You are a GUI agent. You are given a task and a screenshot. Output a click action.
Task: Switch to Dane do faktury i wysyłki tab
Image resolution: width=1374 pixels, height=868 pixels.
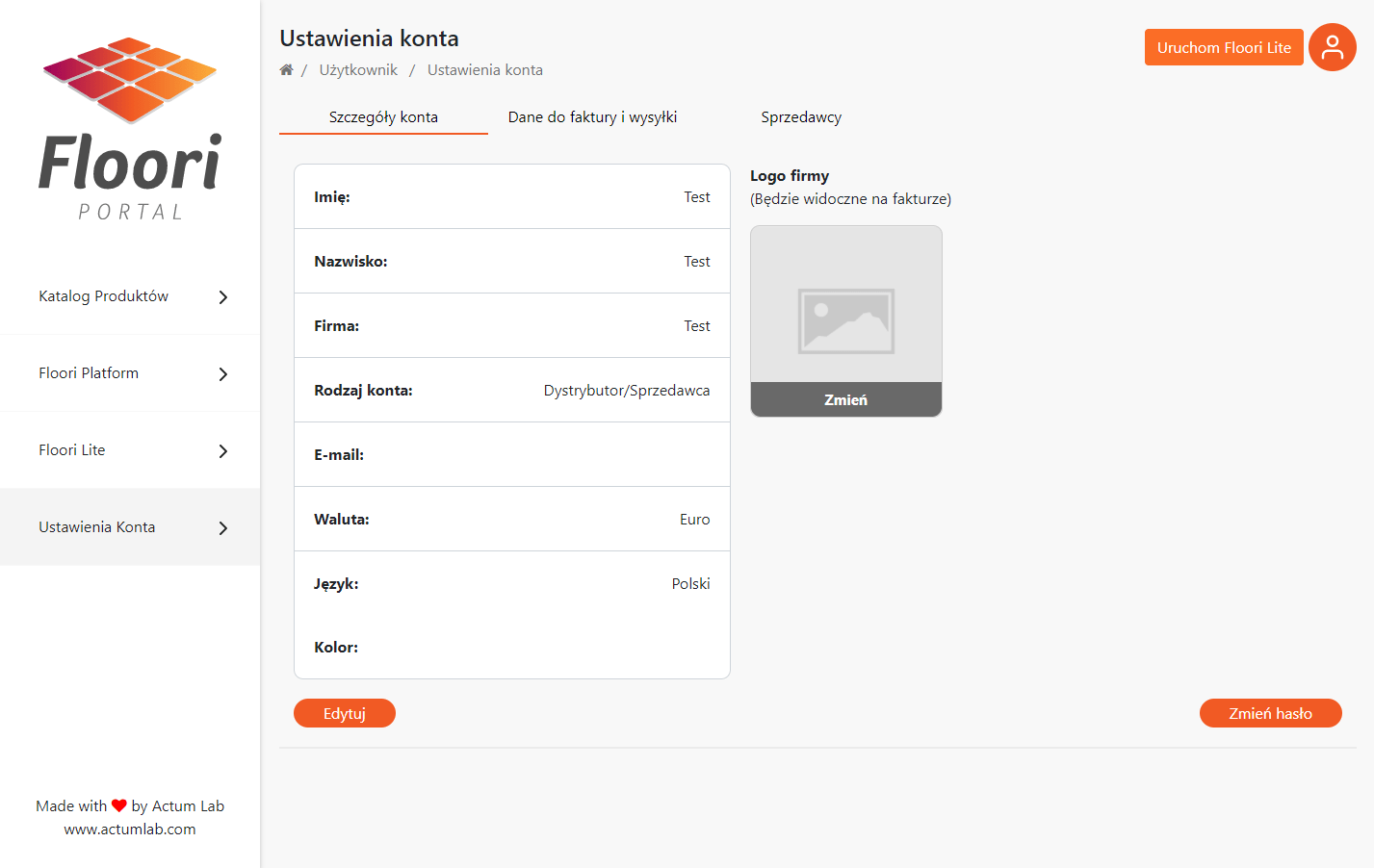tap(592, 117)
